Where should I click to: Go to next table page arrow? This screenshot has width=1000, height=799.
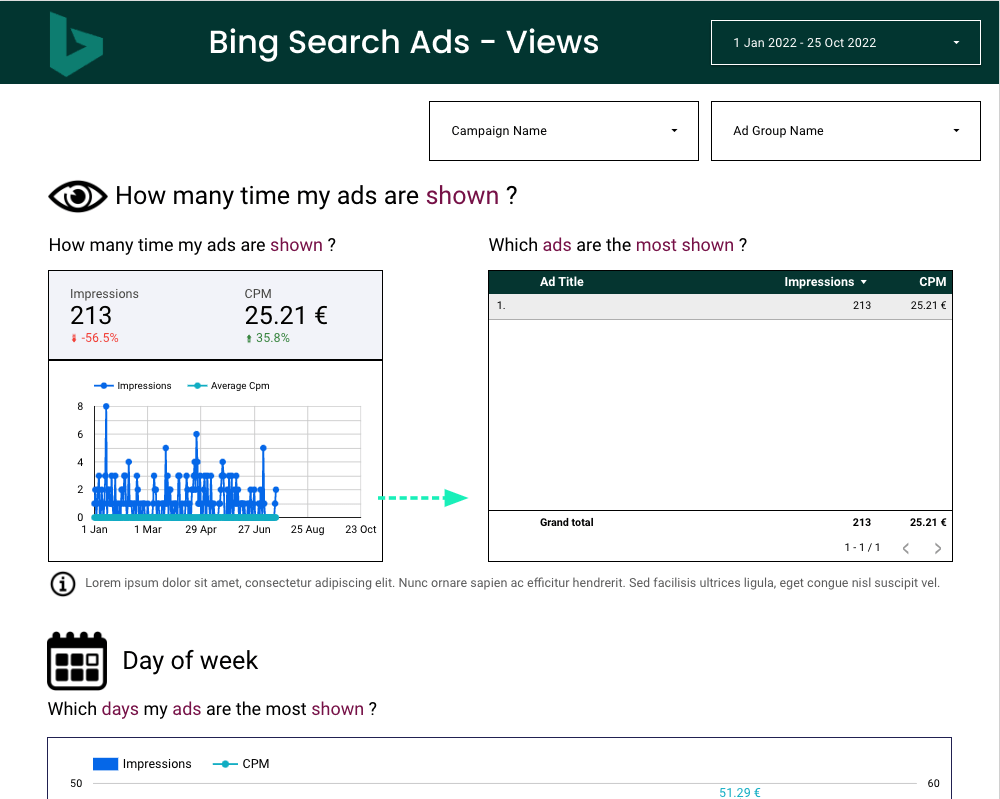point(937,548)
